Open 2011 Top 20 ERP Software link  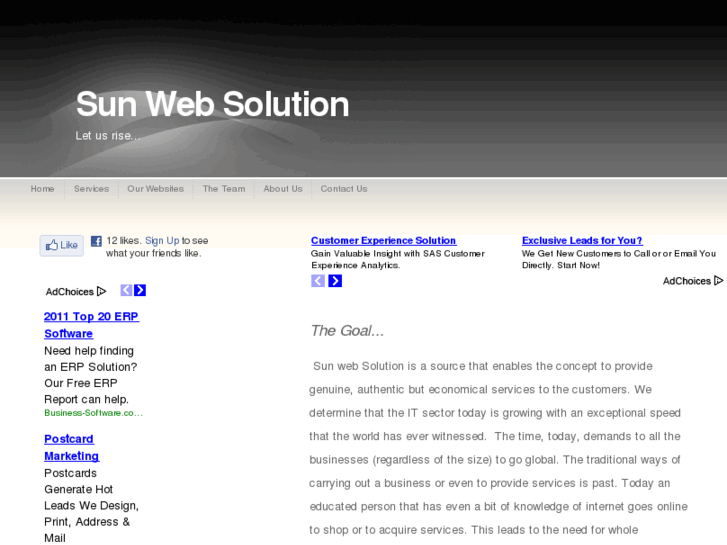91,325
